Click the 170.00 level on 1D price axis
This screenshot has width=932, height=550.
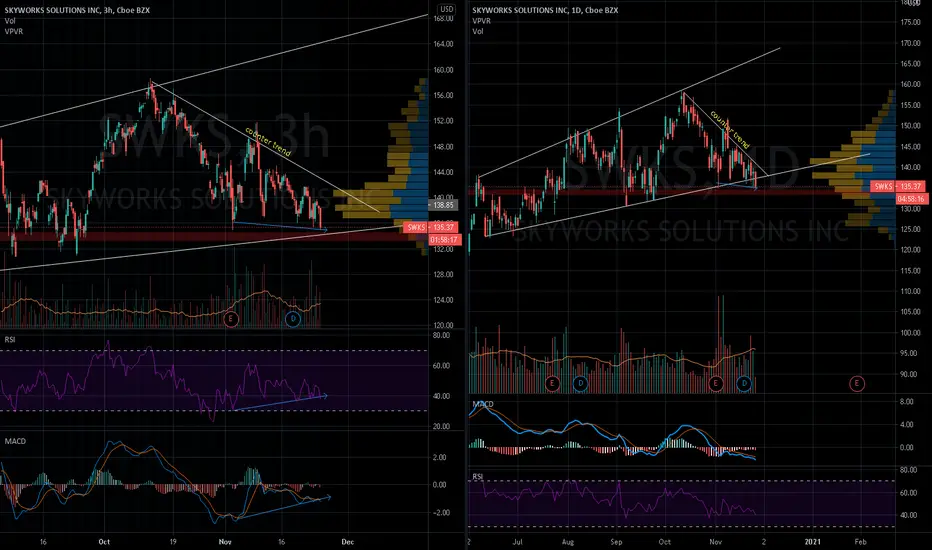pyautogui.click(x=911, y=43)
